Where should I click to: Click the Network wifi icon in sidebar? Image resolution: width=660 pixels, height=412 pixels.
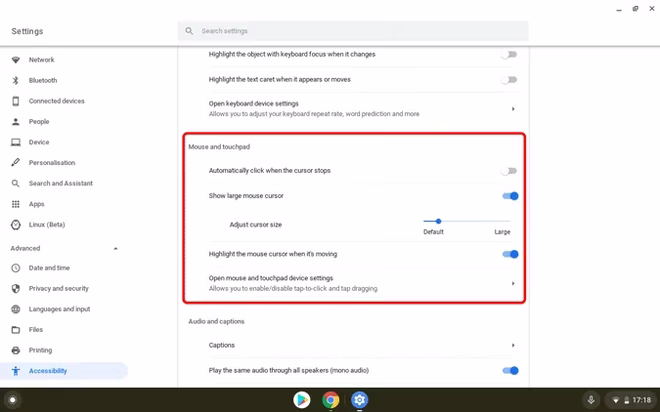(x=16, y=60)
